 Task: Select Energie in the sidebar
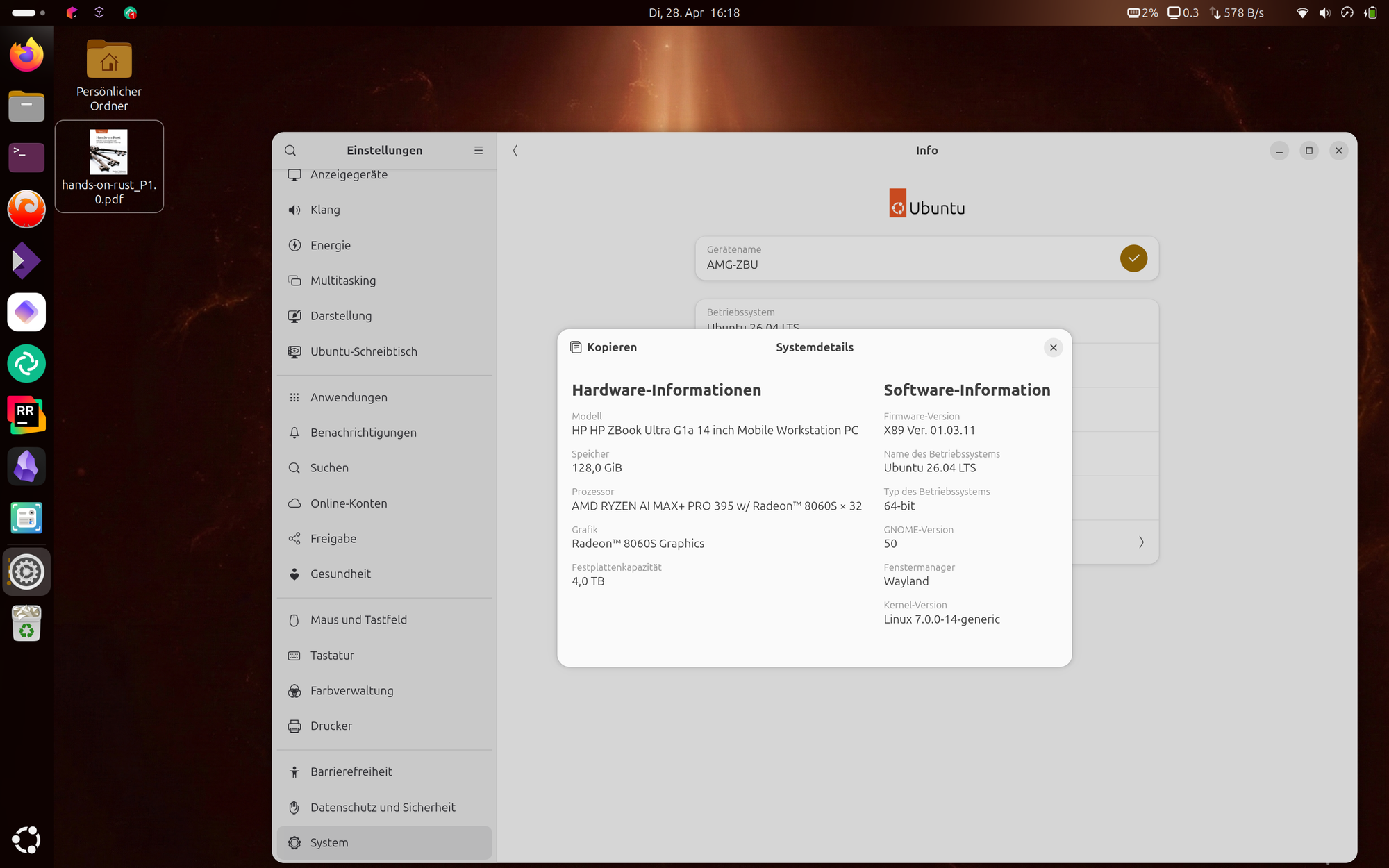[330, 245]
